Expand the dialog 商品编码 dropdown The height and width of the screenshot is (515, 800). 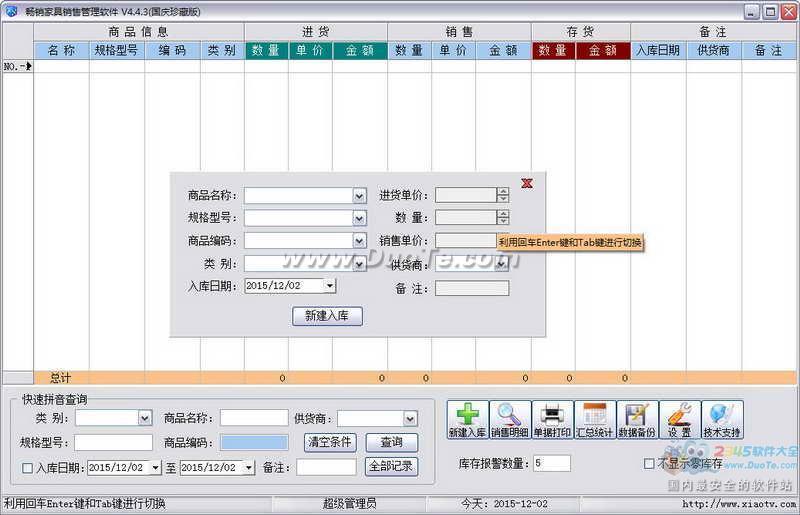(359, 241)
